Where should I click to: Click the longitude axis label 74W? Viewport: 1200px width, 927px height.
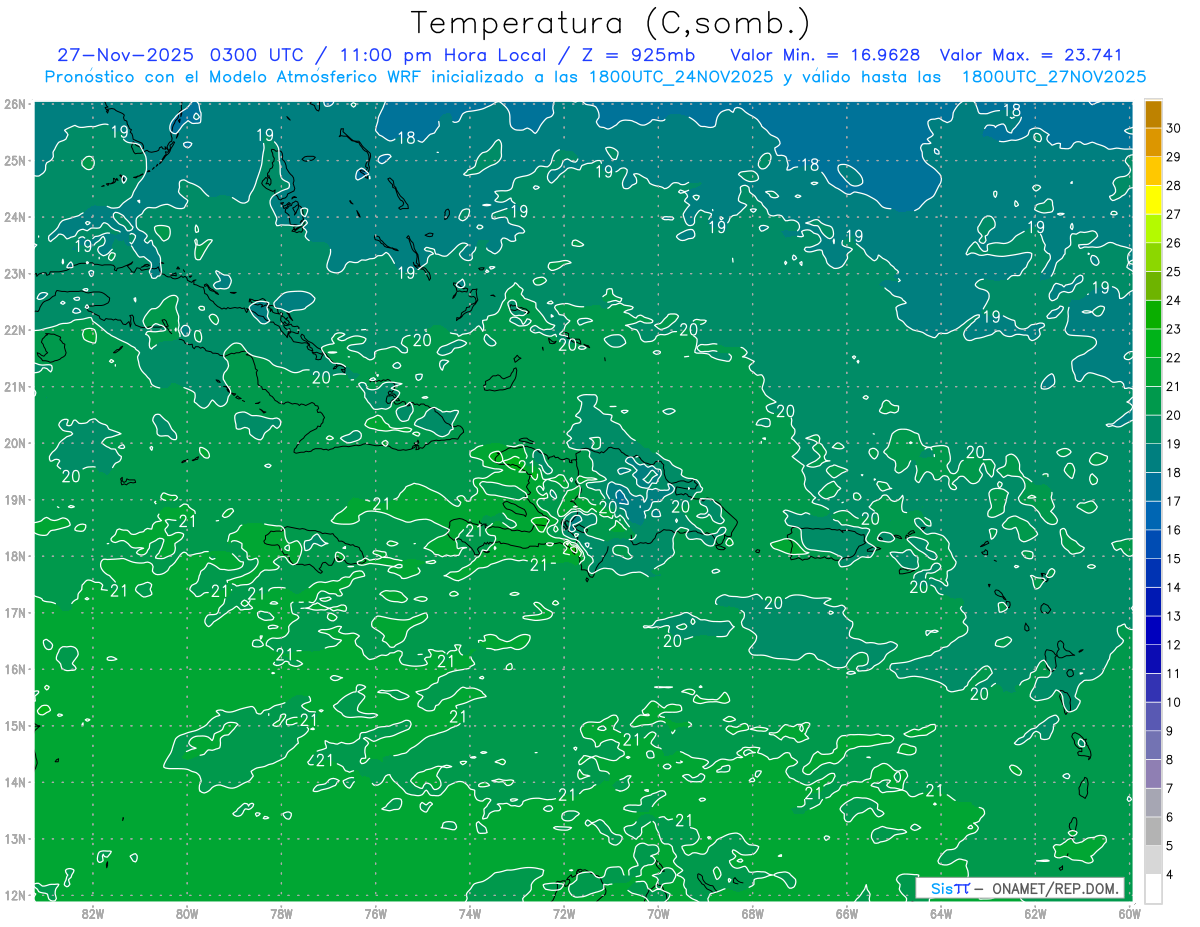tap(470, 913)
